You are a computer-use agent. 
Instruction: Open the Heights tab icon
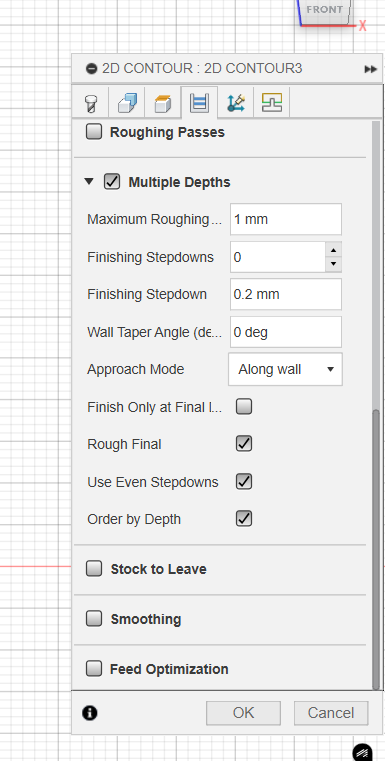pos(163,103)
